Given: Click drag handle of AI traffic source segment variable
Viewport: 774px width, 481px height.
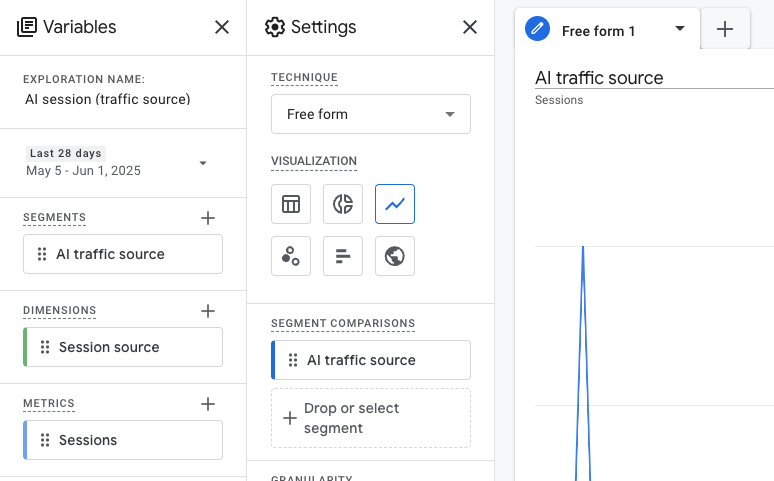Looking at the screenshot, I should pyautogui.click(x=42, y=254).
